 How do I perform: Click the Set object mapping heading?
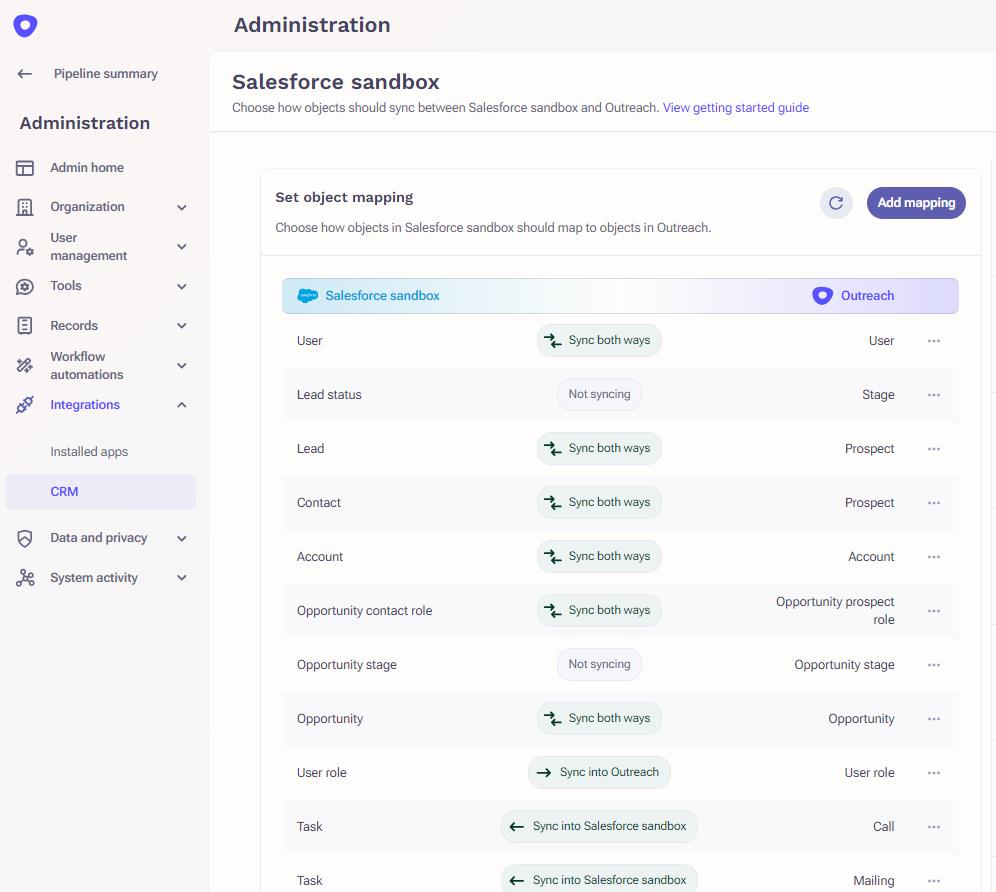click(344, 198)
